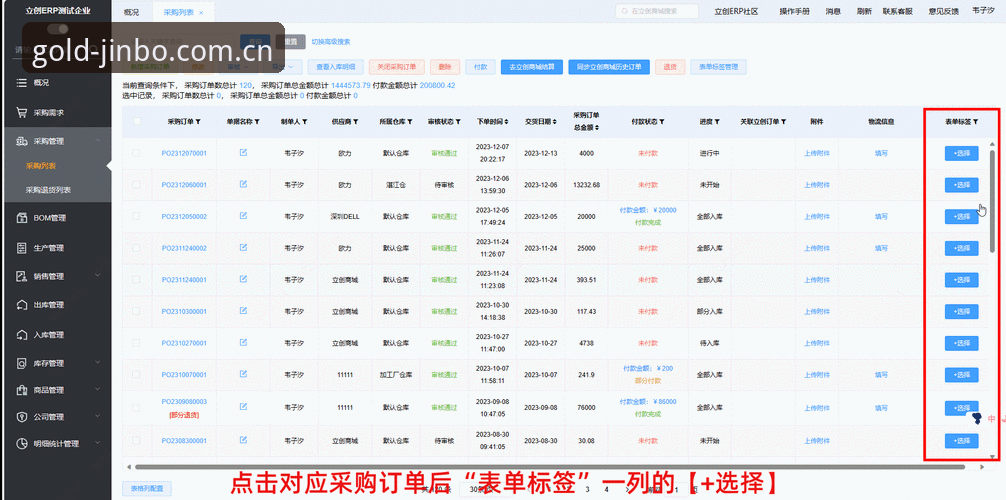The height and width of the screenshot is (500, 1006).
Task: Filter the 采购订单 column
Action: tap(198, 121)
